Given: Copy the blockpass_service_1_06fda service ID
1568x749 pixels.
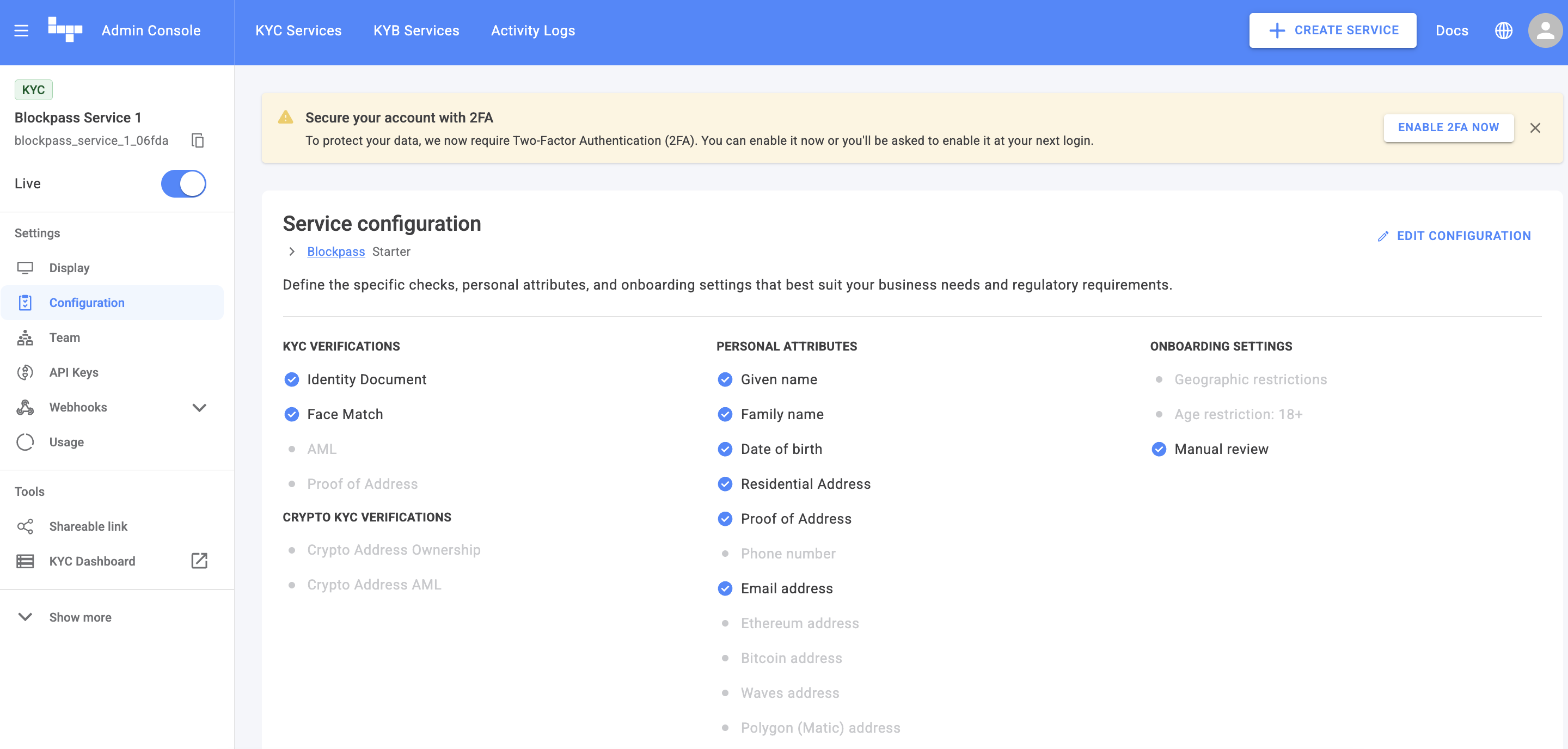Looking at the screenshot, I should (x=197, y=140).
